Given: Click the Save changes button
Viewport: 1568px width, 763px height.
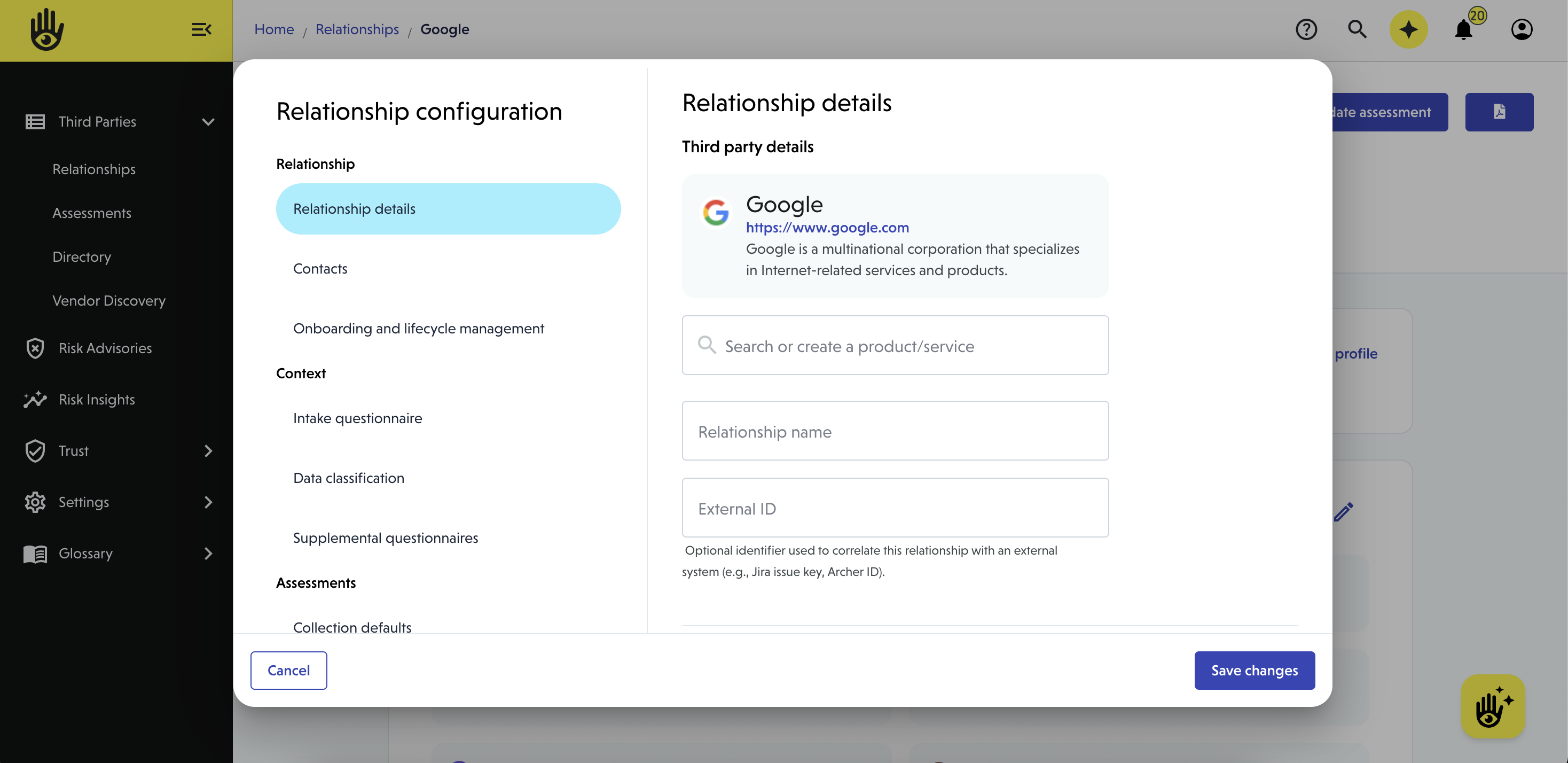Looking at the screenshot, I should 1254,671.
